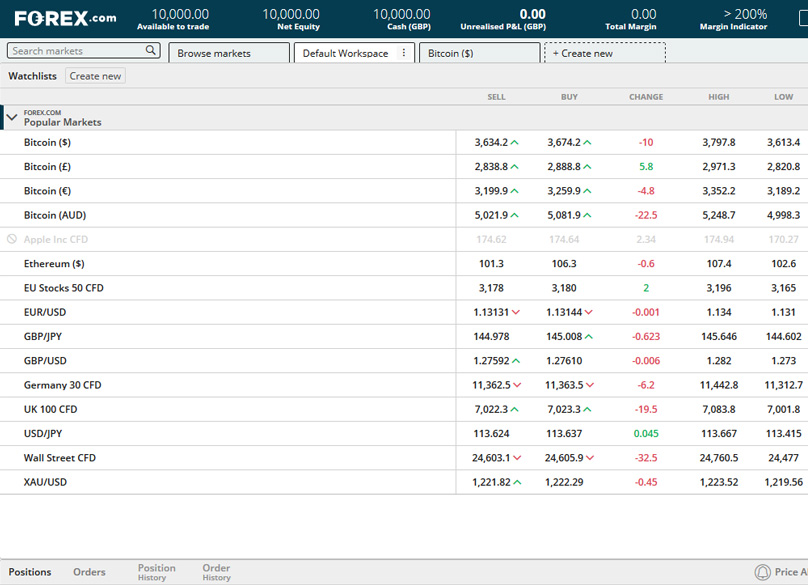
Task: Collapse the Popular Markets watchlist chevron
Action: (x=12, y=118)
